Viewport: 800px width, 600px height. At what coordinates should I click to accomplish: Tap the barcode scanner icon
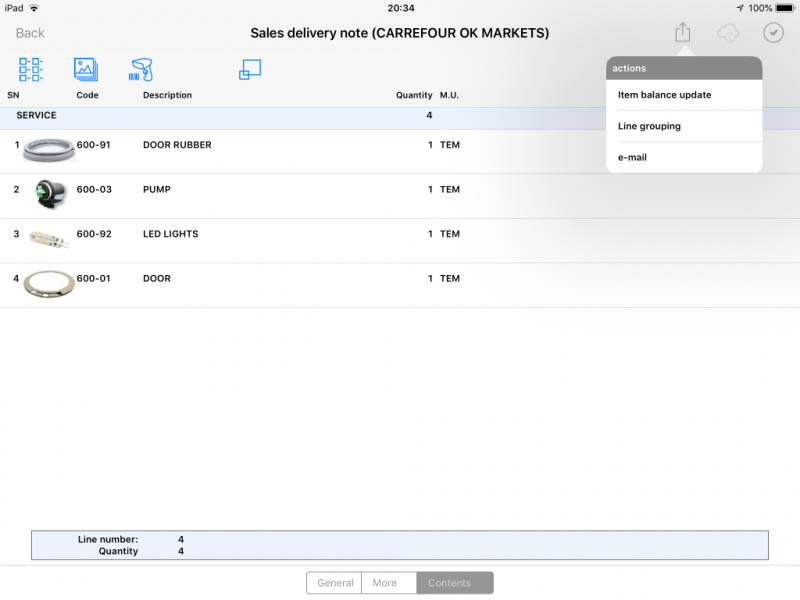(x=141, y=69)
